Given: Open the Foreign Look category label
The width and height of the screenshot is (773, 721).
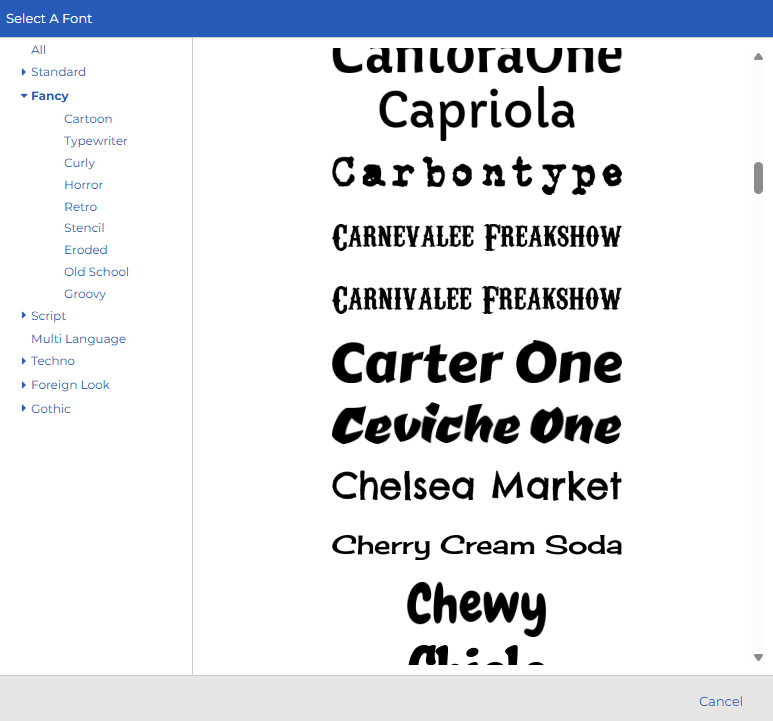Looking at the screenshot, I should (70, 385).
